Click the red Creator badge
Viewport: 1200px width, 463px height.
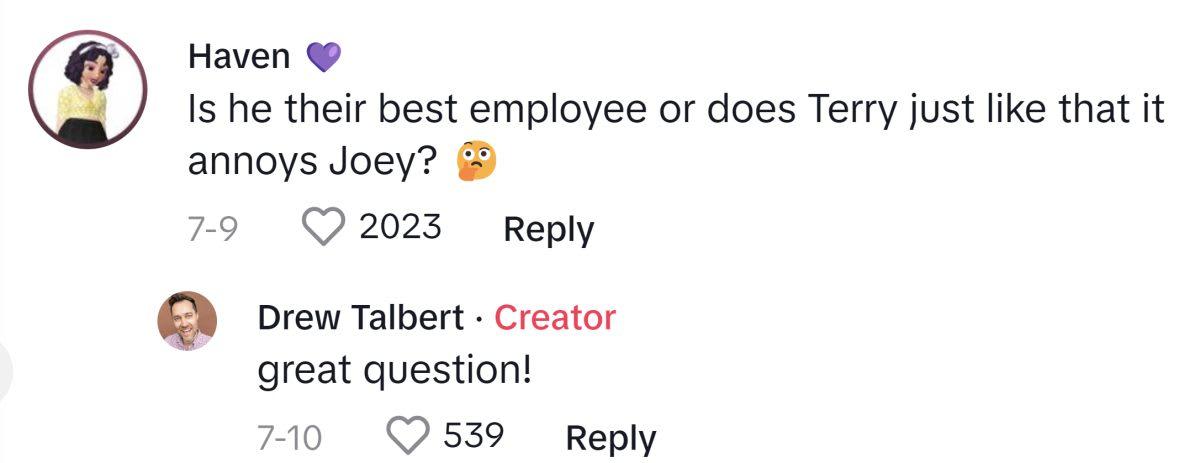[555, 318]
